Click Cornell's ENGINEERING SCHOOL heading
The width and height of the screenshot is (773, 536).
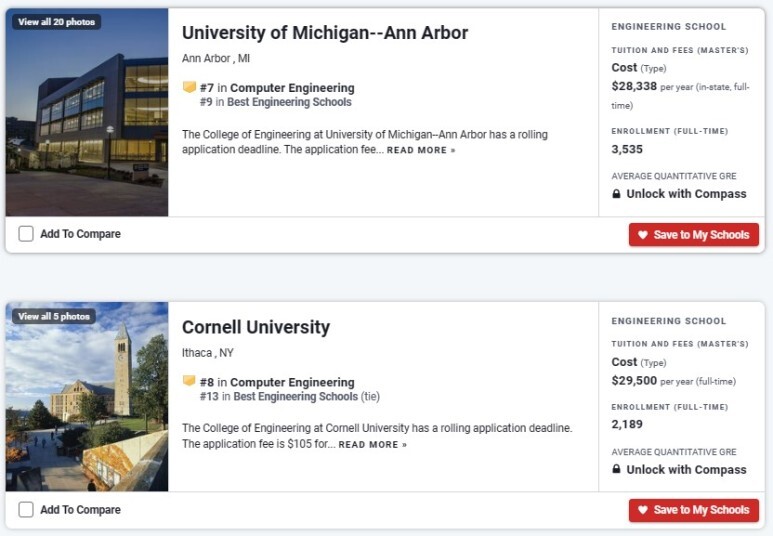pyautogui.click(x=669, y=321)
